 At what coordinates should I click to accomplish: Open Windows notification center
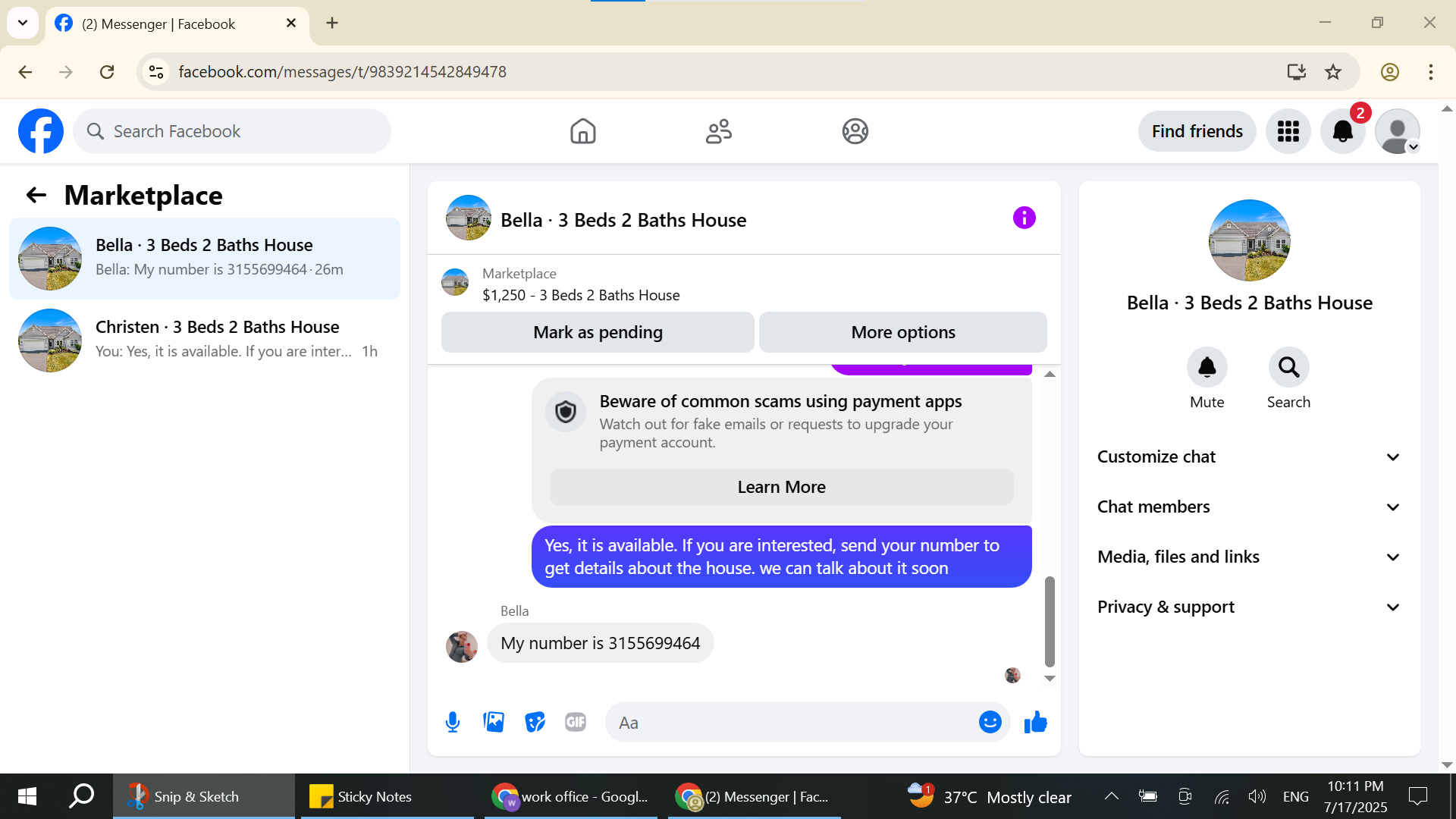[1417, 796]
